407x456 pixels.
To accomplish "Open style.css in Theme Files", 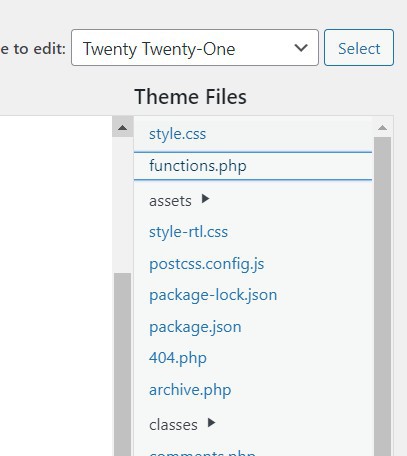I will (177, 134).
